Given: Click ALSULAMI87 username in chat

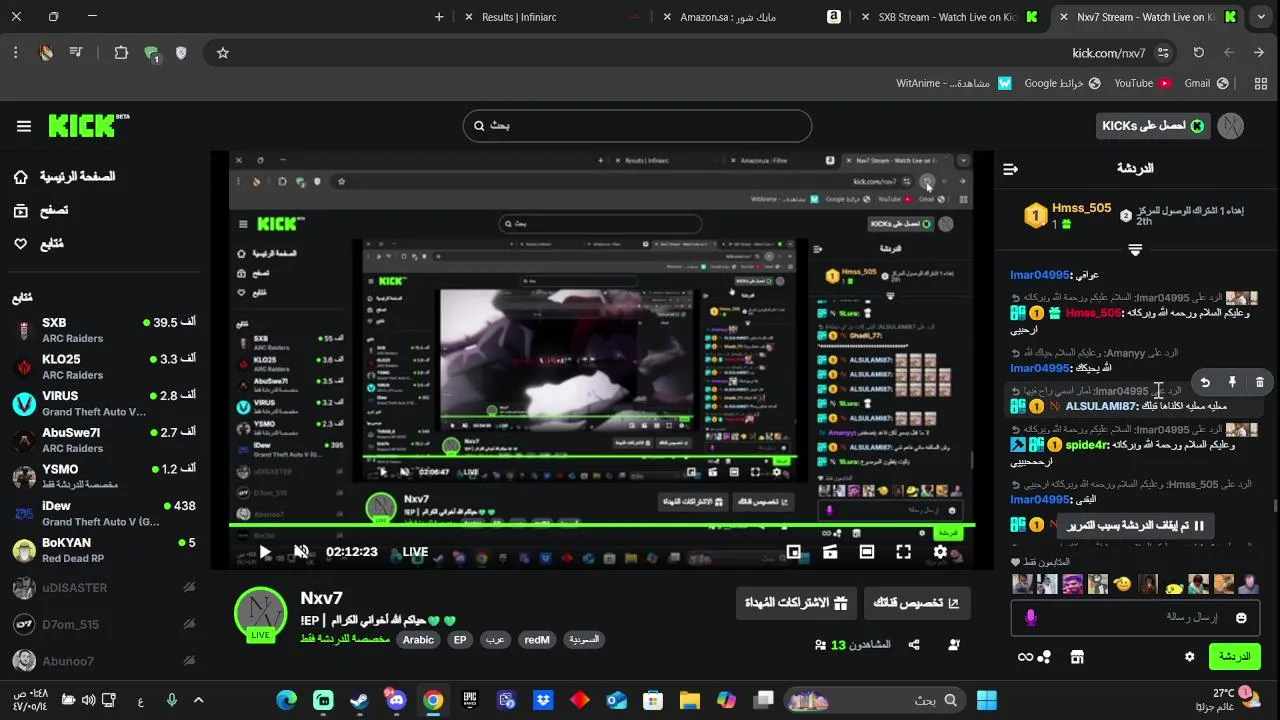Looking at the screenshot, I should pyautogui.click(x=1100, y=406).
